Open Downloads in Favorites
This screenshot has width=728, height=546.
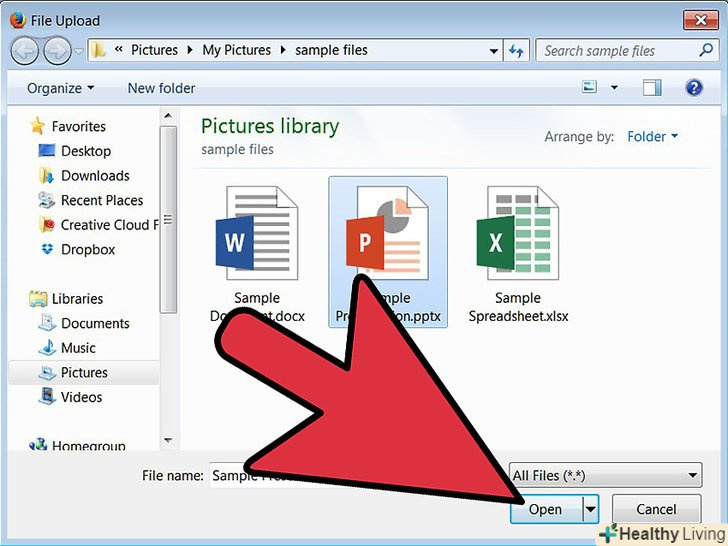tap(95, 176)
